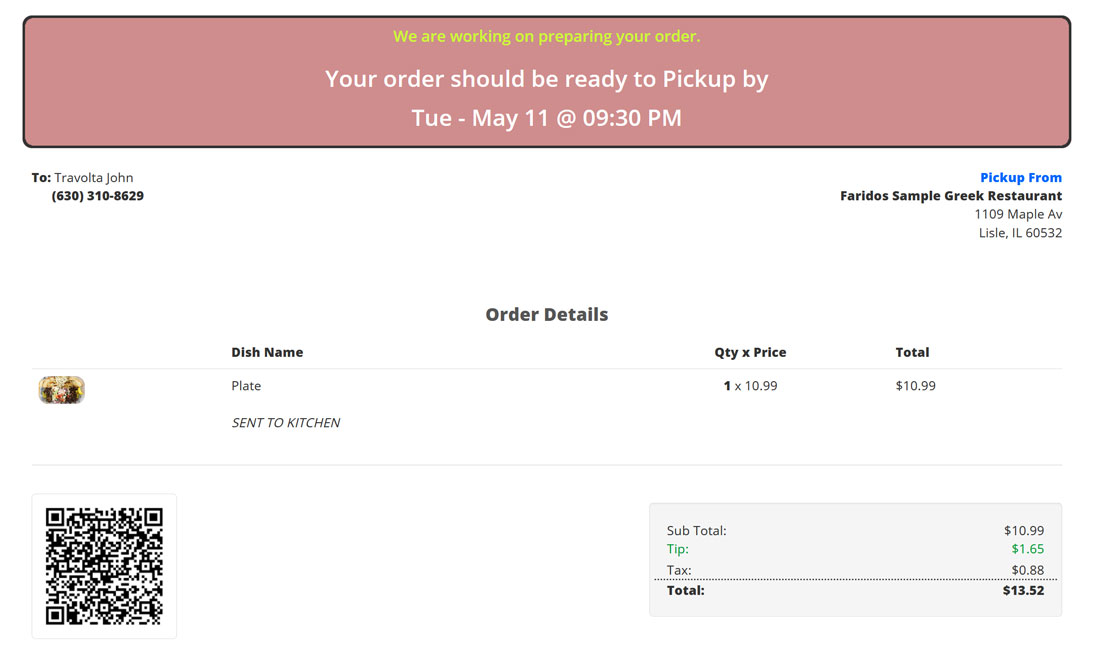1100x659 pixels.
Task: Select the Faridos Sample Greek Restaurant name
Action: pyautogui.click(x=951, y=196)
